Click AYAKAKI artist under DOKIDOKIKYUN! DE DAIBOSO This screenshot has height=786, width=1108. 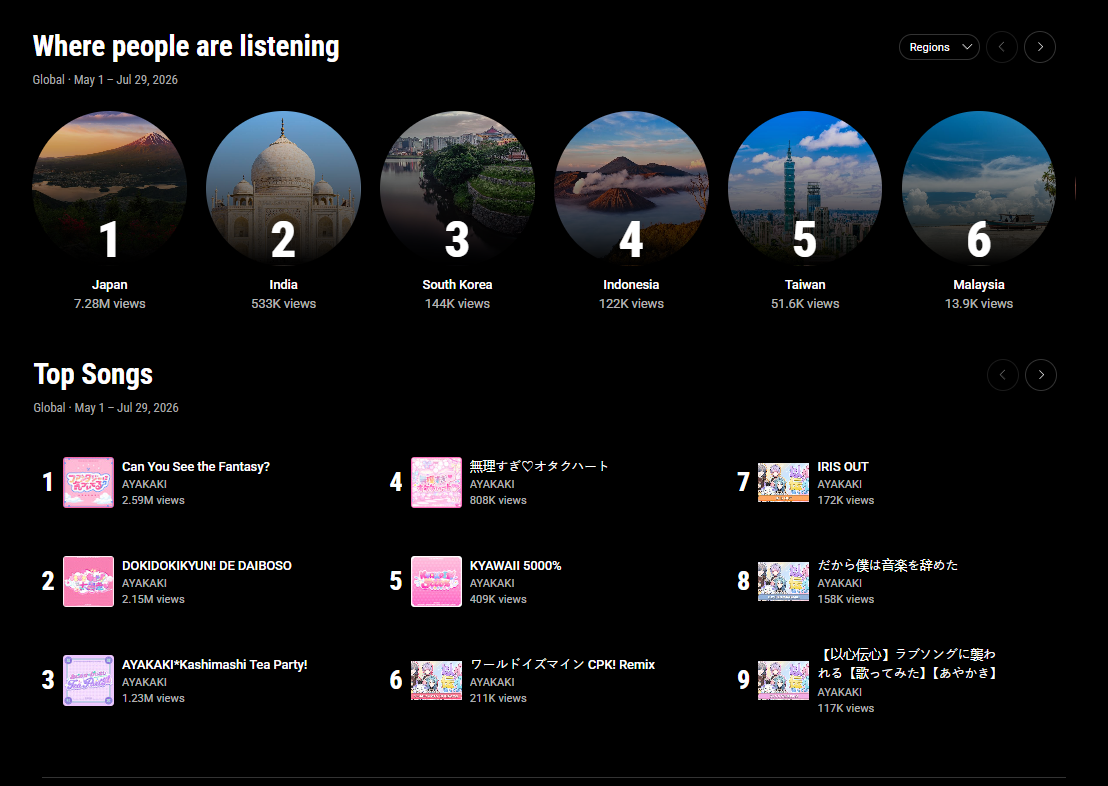(144, 583)
